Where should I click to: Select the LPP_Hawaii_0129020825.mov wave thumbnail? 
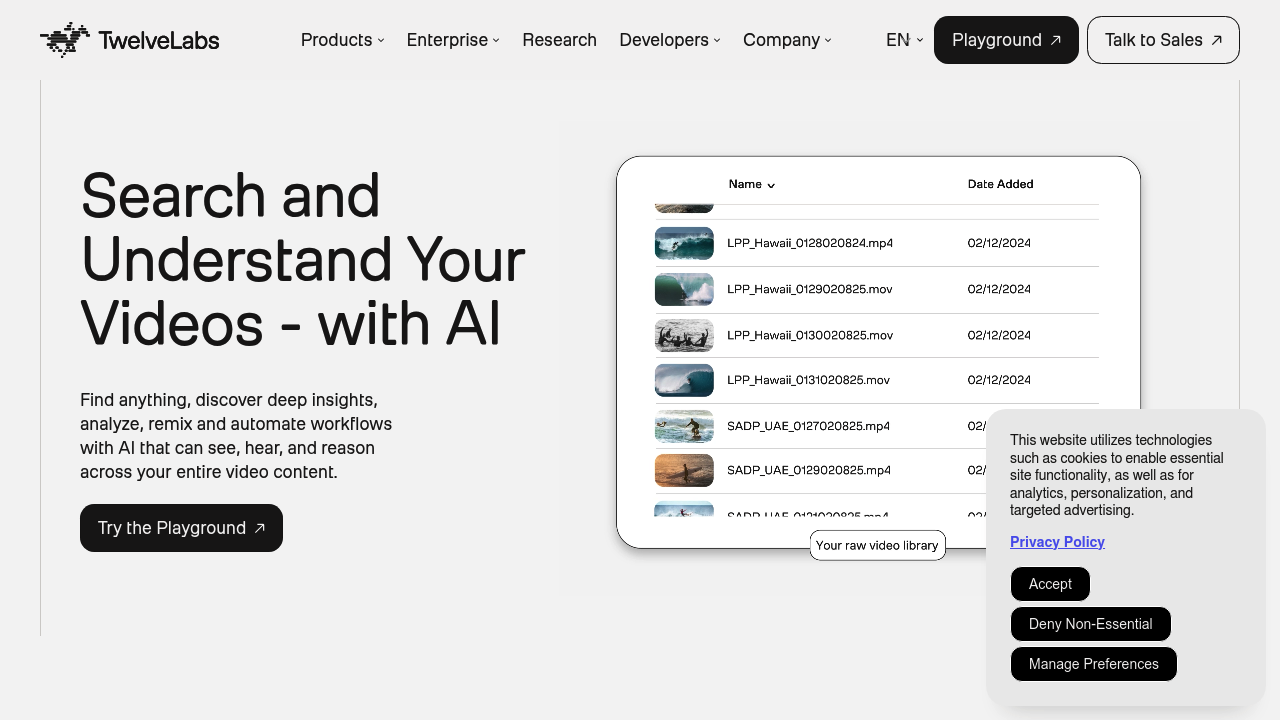pos(684,289)
